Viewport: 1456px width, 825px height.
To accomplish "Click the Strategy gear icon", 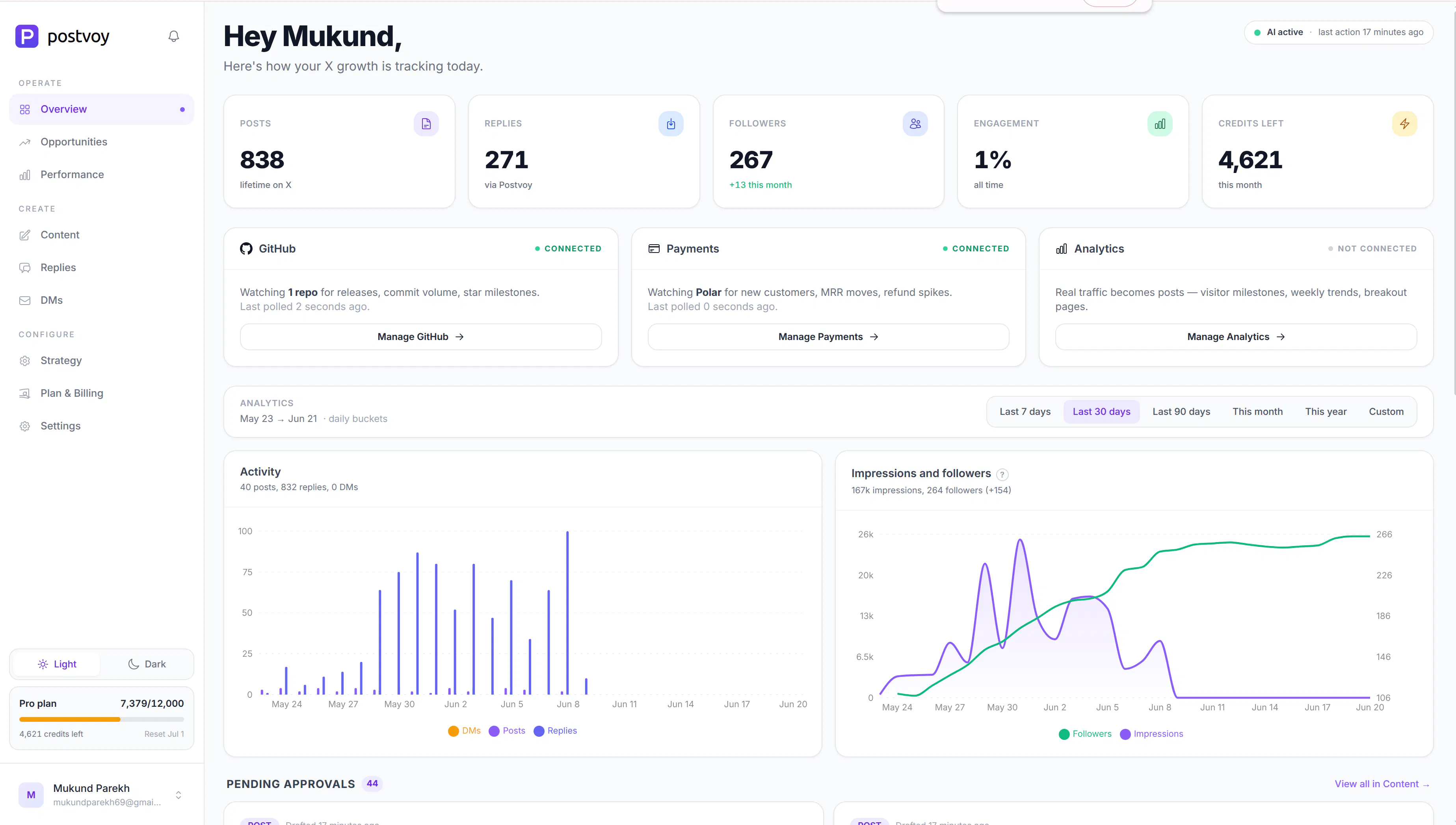I will coord(25,361).
